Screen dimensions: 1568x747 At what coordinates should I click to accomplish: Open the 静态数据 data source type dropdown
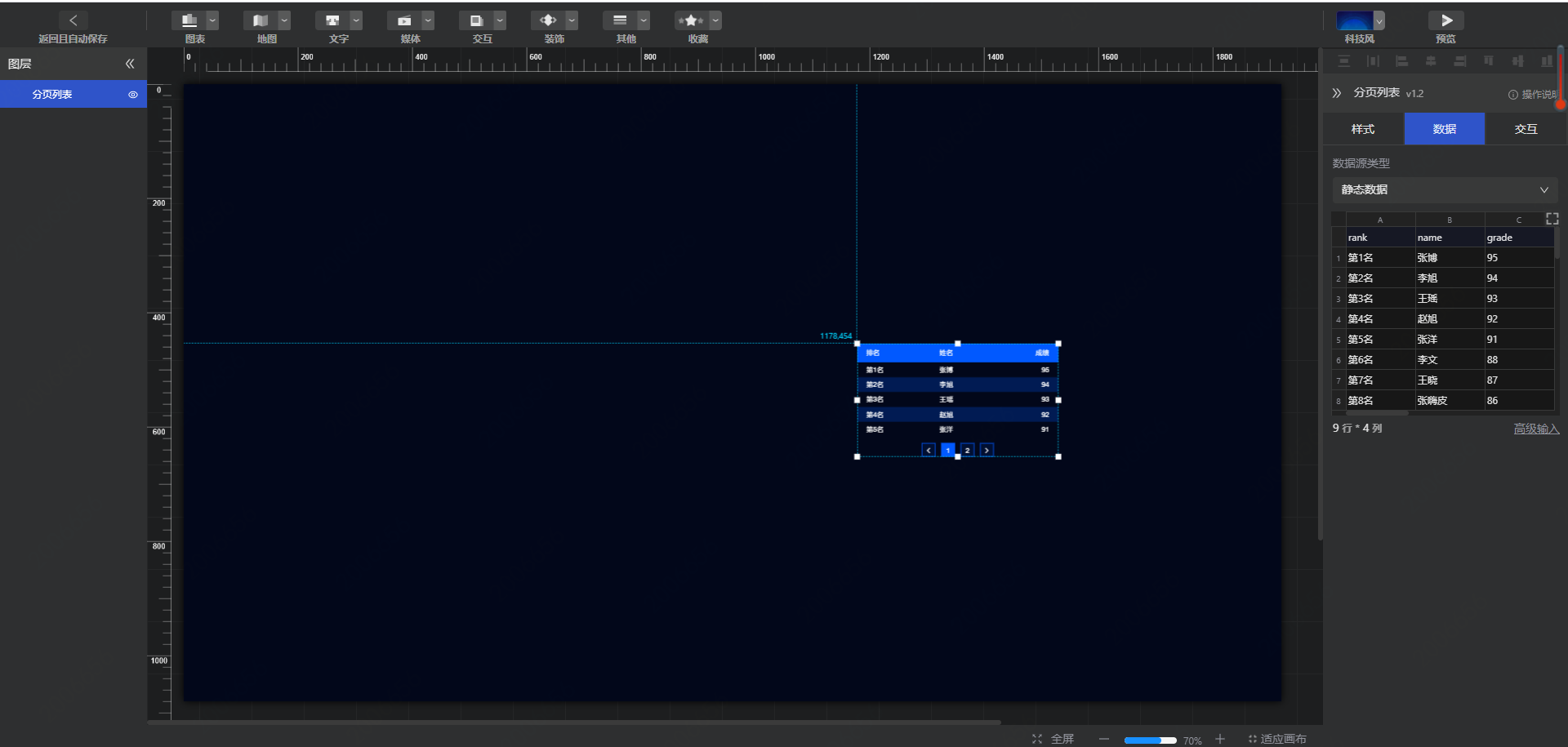tap(1445, 190)
